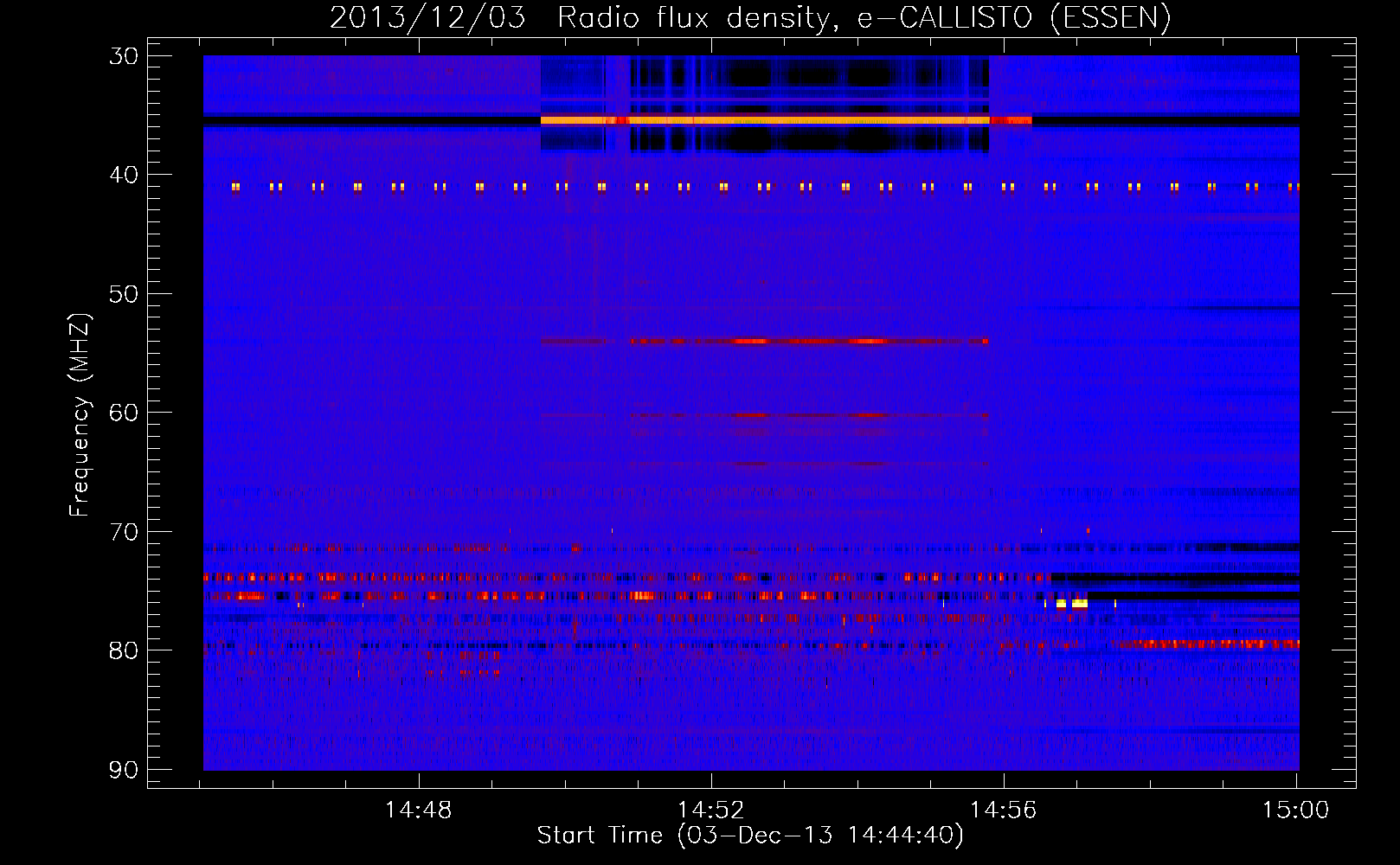1400x865 pixels.
Task: Click the 50 frequency tick label
Action: [124, 294]
